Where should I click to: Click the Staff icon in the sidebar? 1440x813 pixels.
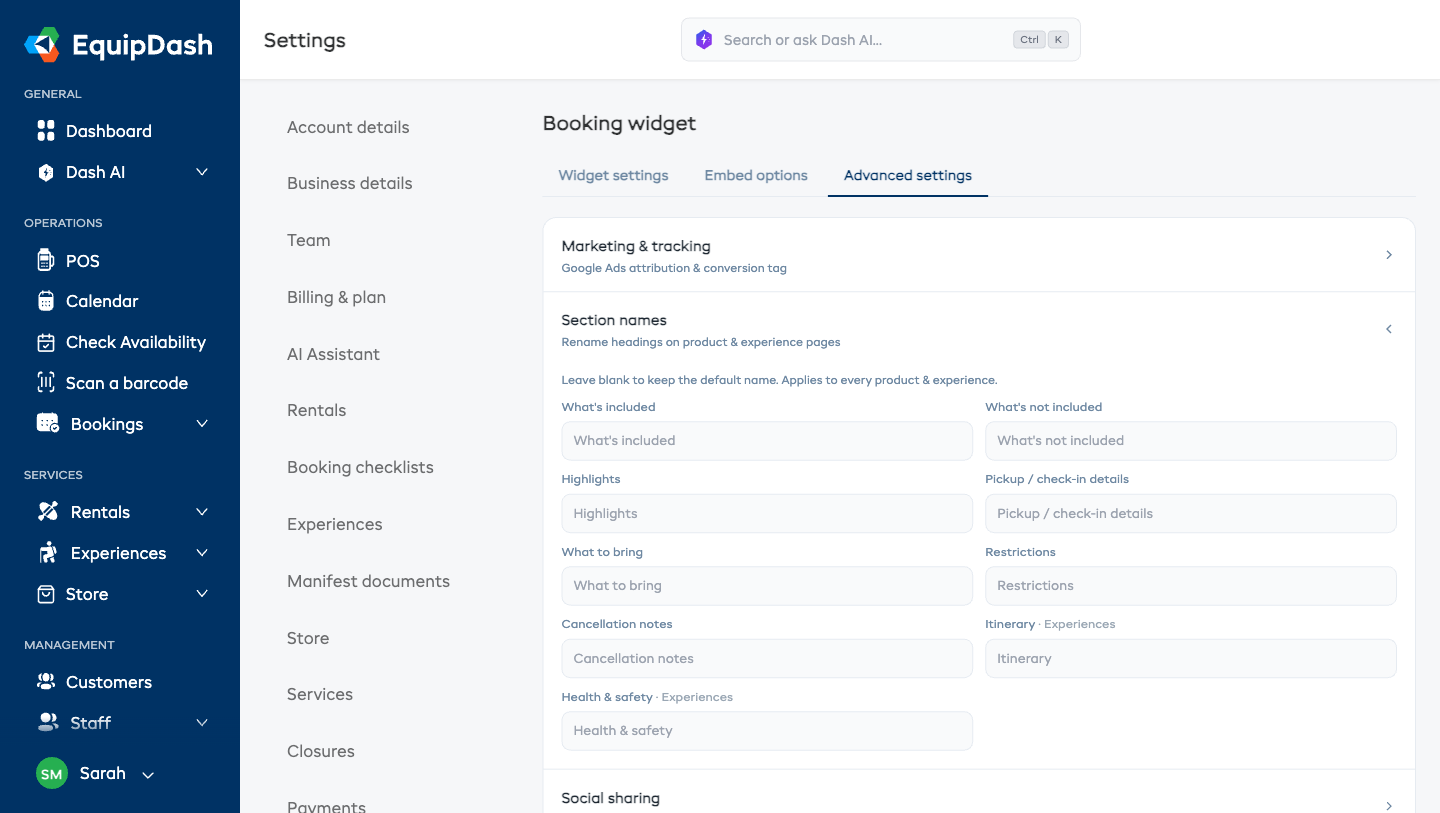point(47,722)
